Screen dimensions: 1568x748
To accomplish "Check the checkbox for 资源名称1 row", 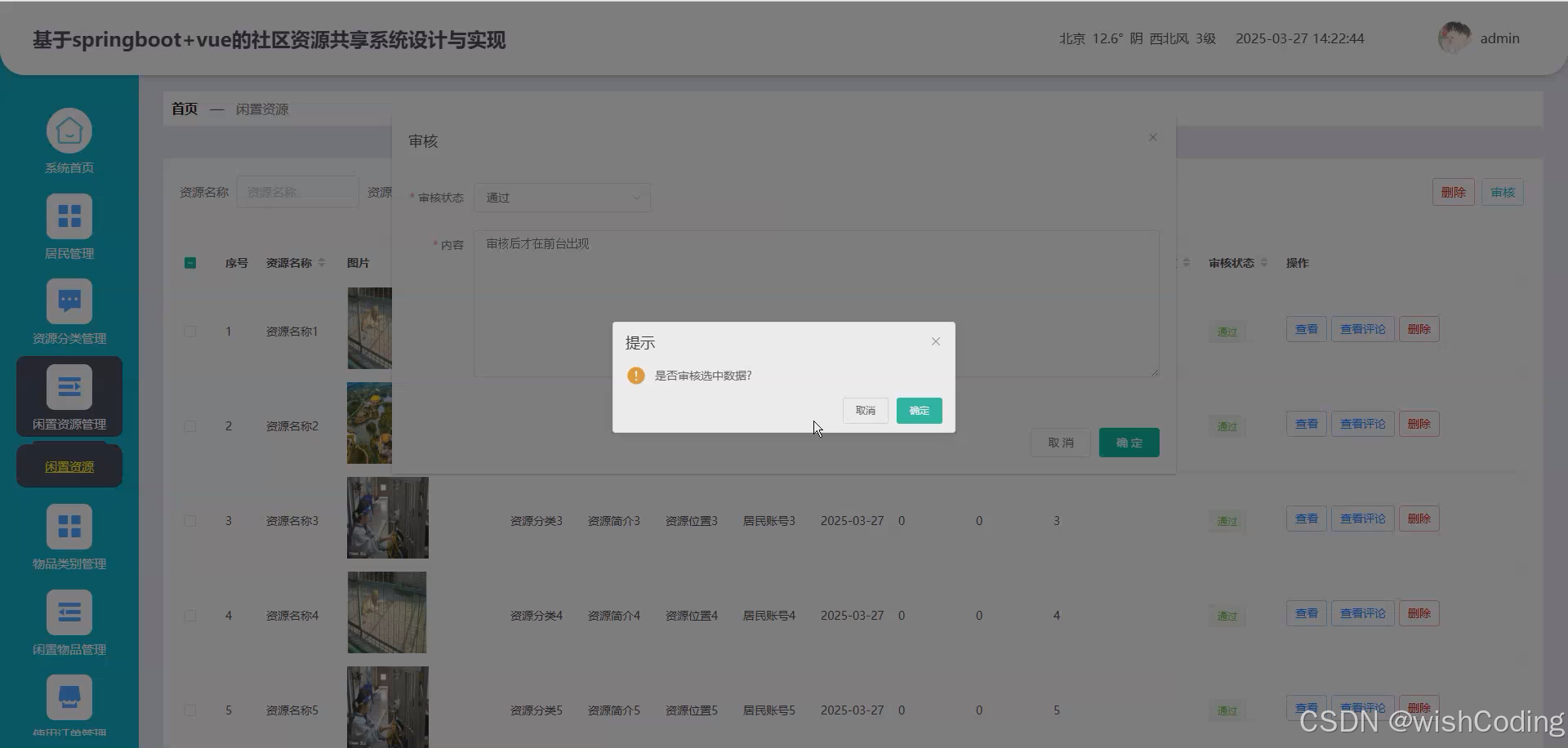I will coord(189,331).
